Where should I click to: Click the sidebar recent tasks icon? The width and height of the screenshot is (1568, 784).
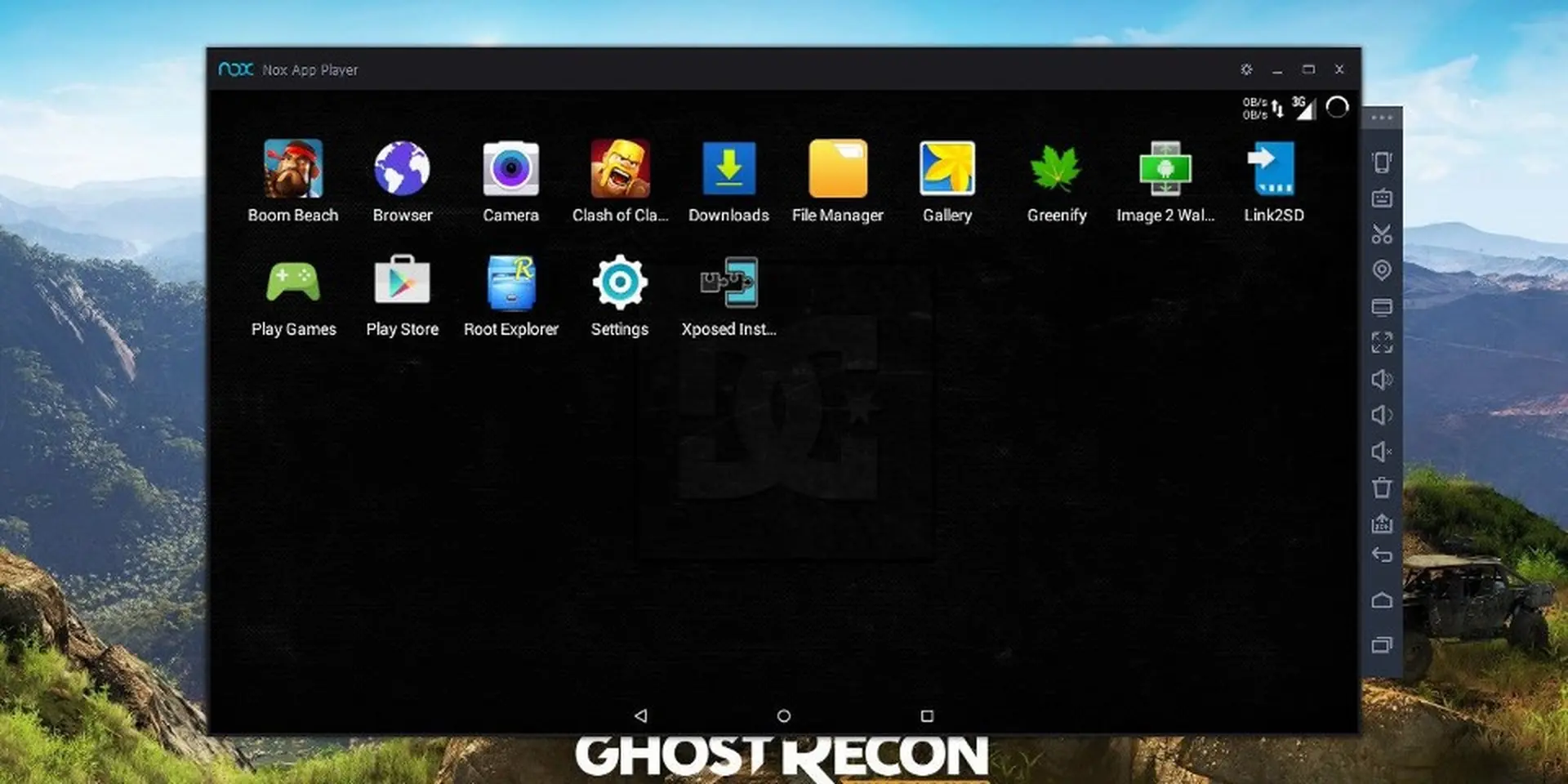(x=1382, y=645)
